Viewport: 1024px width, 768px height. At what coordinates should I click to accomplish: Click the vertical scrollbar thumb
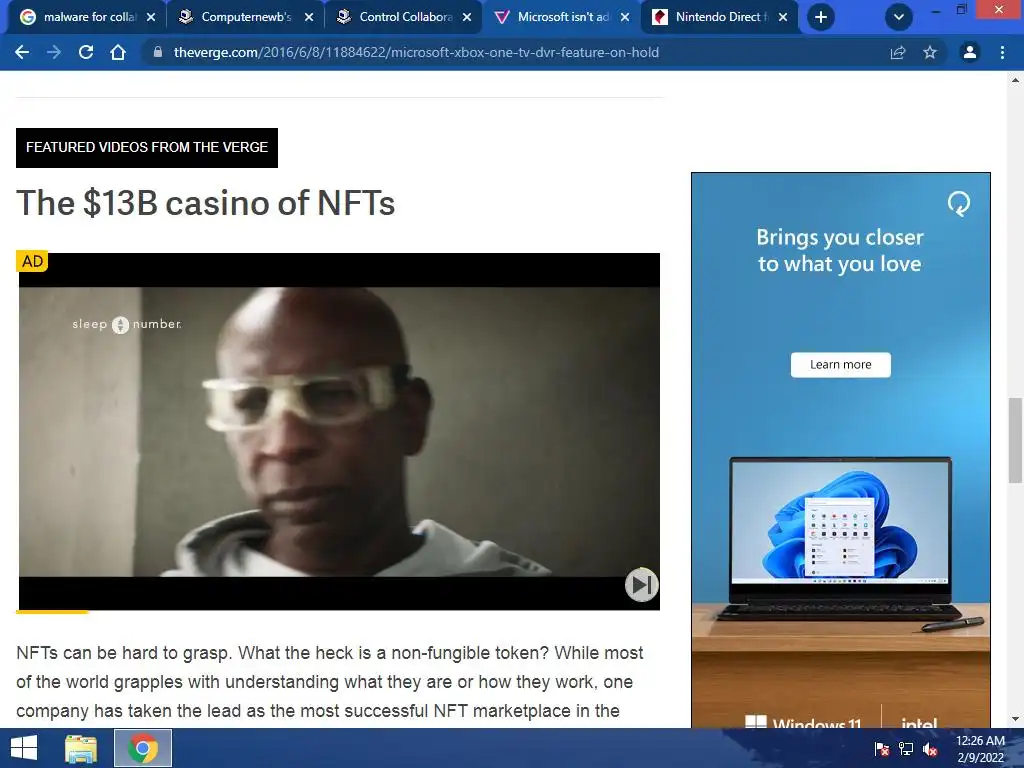pyautogui.click(x=1016, y=440)
